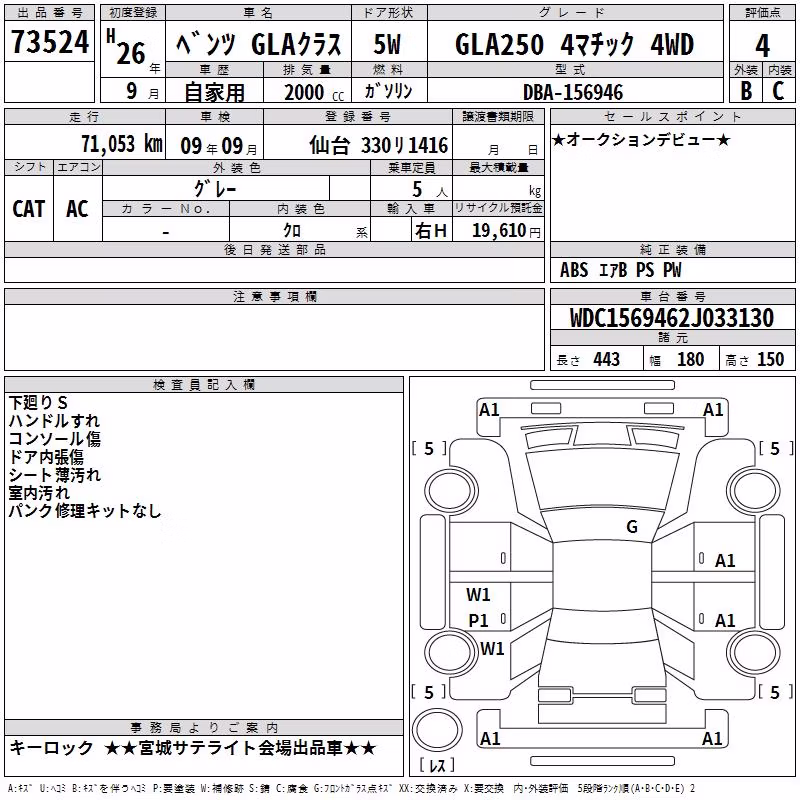The image size is (800, 800).
Task: Click the spare tire circle above レス
Action: pos(437,730)
